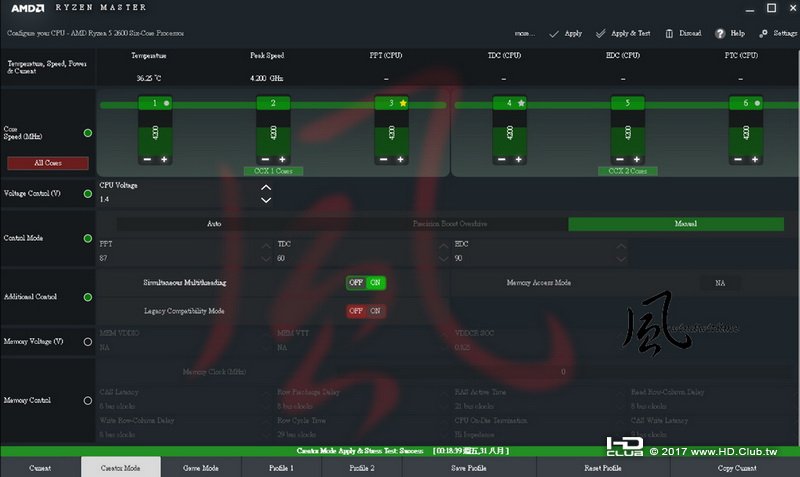Screen dimensions: 800x477
Task: Toggle the Additional Control green indicator
Action: coord(88,297)
